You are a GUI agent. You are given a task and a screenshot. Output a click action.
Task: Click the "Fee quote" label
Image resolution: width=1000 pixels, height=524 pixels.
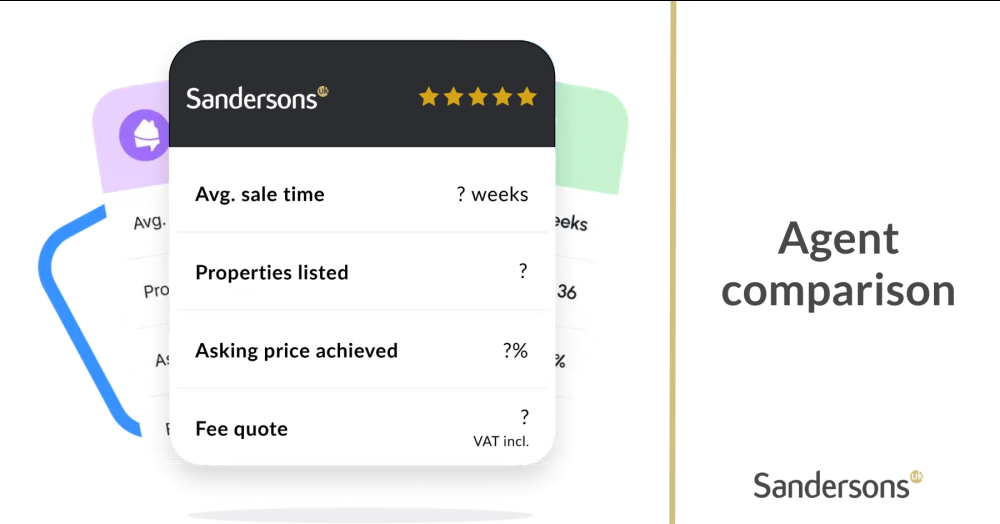[241, 429]
